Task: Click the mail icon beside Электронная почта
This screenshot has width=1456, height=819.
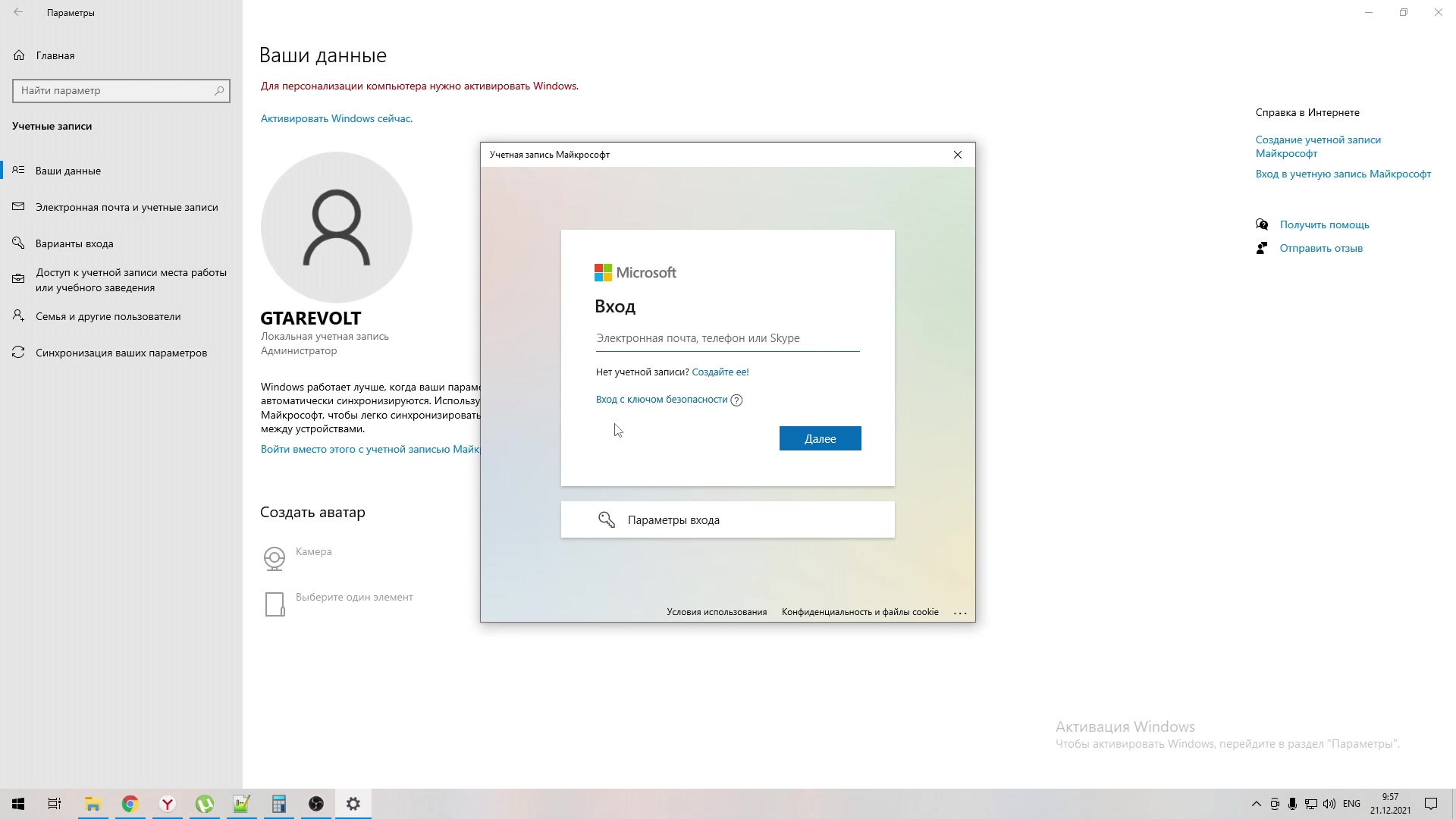Action: (x=18, y=206)
